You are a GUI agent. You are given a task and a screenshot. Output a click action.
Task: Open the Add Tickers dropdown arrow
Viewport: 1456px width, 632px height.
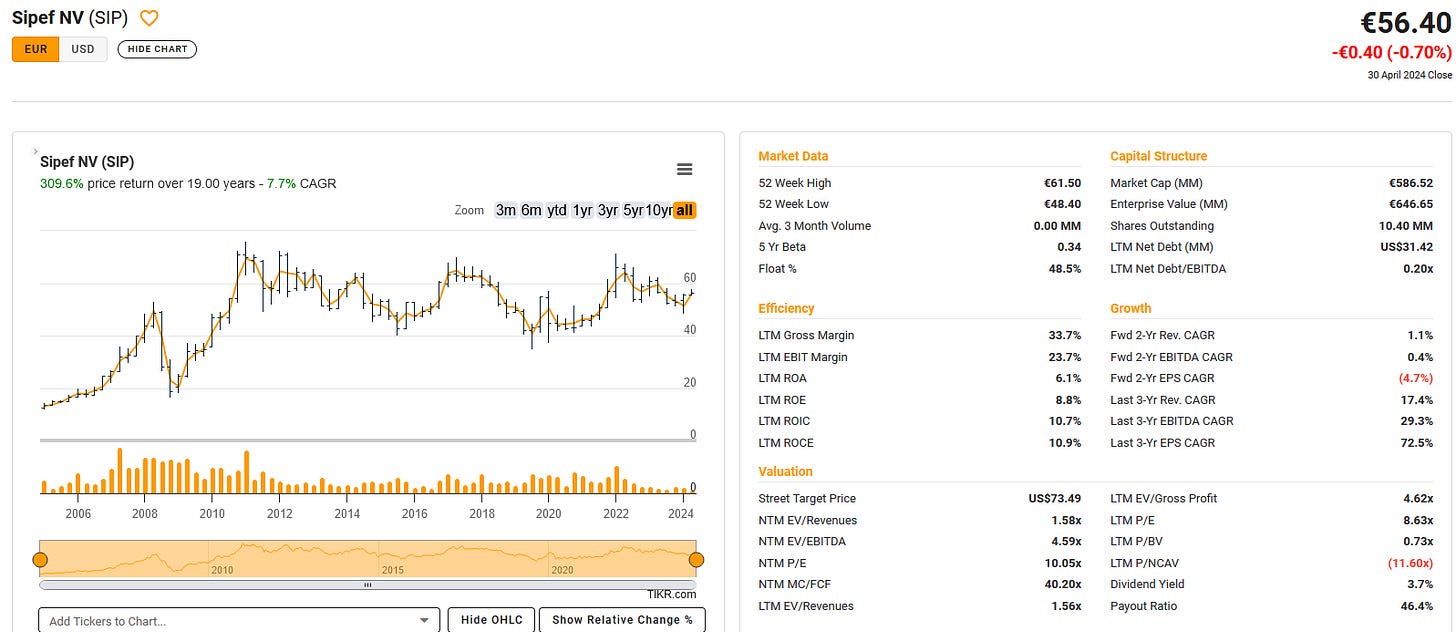click(x=425, y=621)
